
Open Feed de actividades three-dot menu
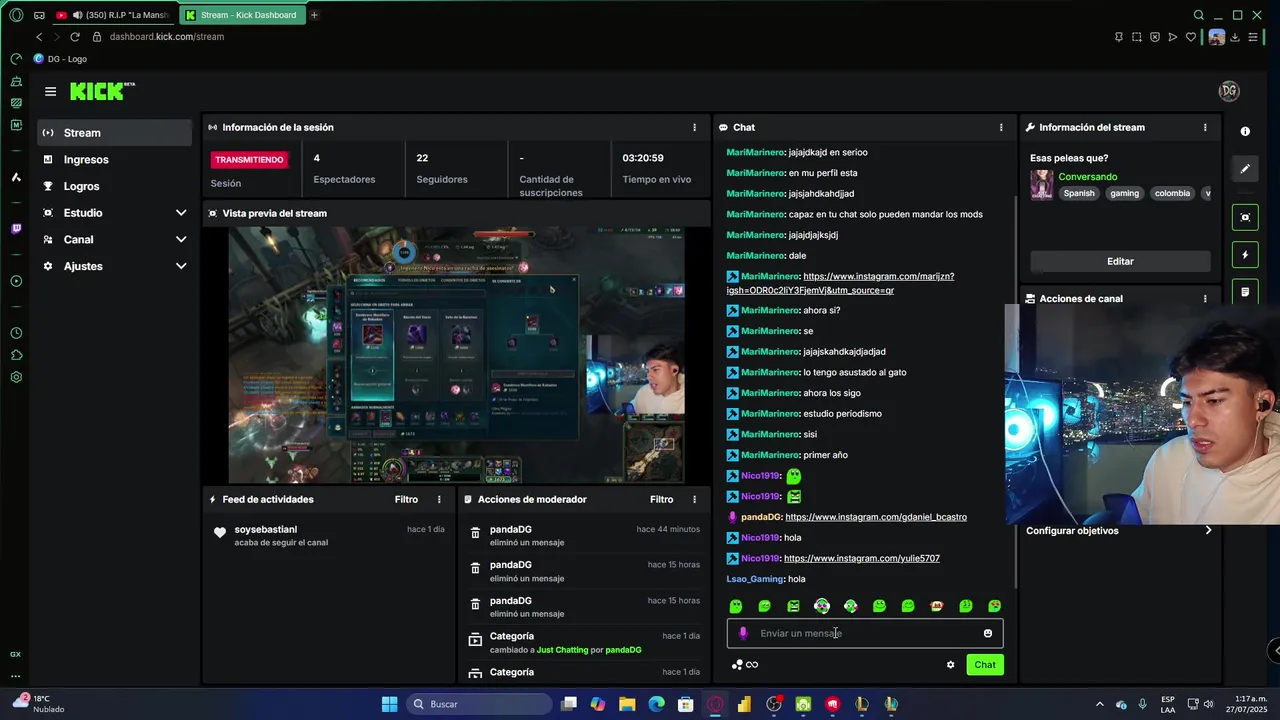(x=439, y=499)
